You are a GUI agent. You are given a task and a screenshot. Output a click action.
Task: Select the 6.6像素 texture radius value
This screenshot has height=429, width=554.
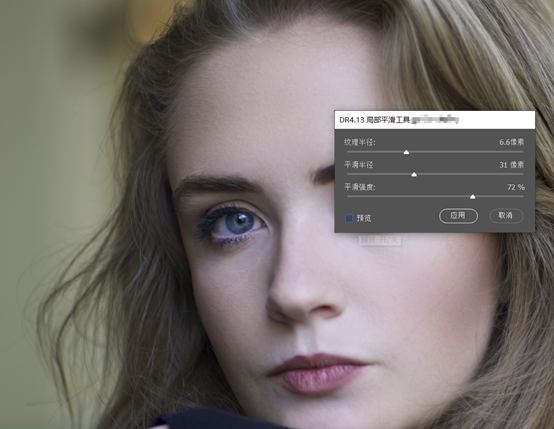(x=512, y=142)
